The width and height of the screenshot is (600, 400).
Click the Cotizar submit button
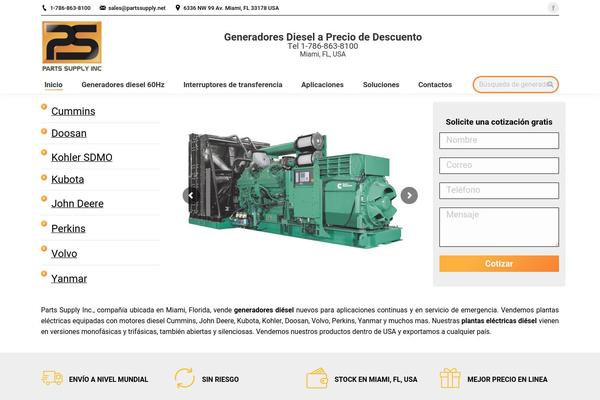[499, 264]
